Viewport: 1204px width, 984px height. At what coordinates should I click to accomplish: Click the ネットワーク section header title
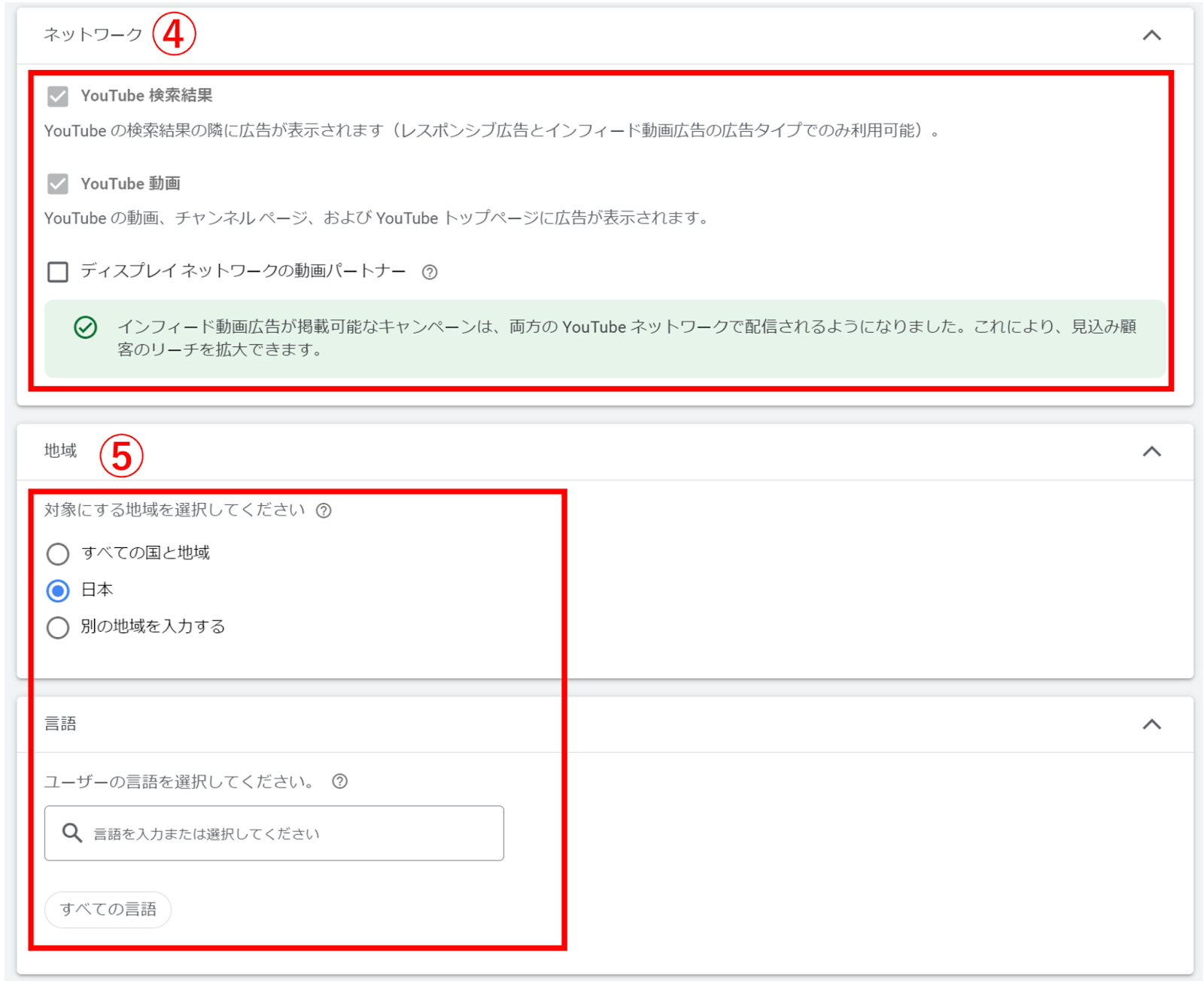point(93,35)
